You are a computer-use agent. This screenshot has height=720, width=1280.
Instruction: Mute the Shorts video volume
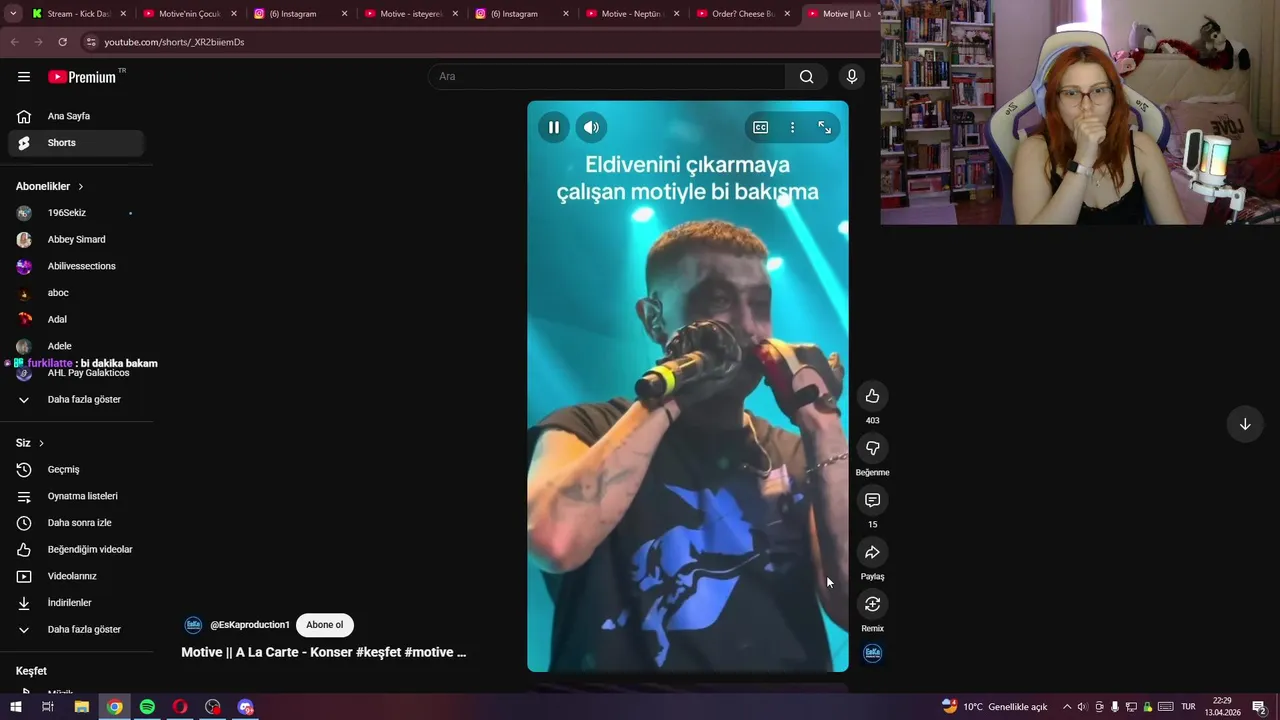click(592, 127)
